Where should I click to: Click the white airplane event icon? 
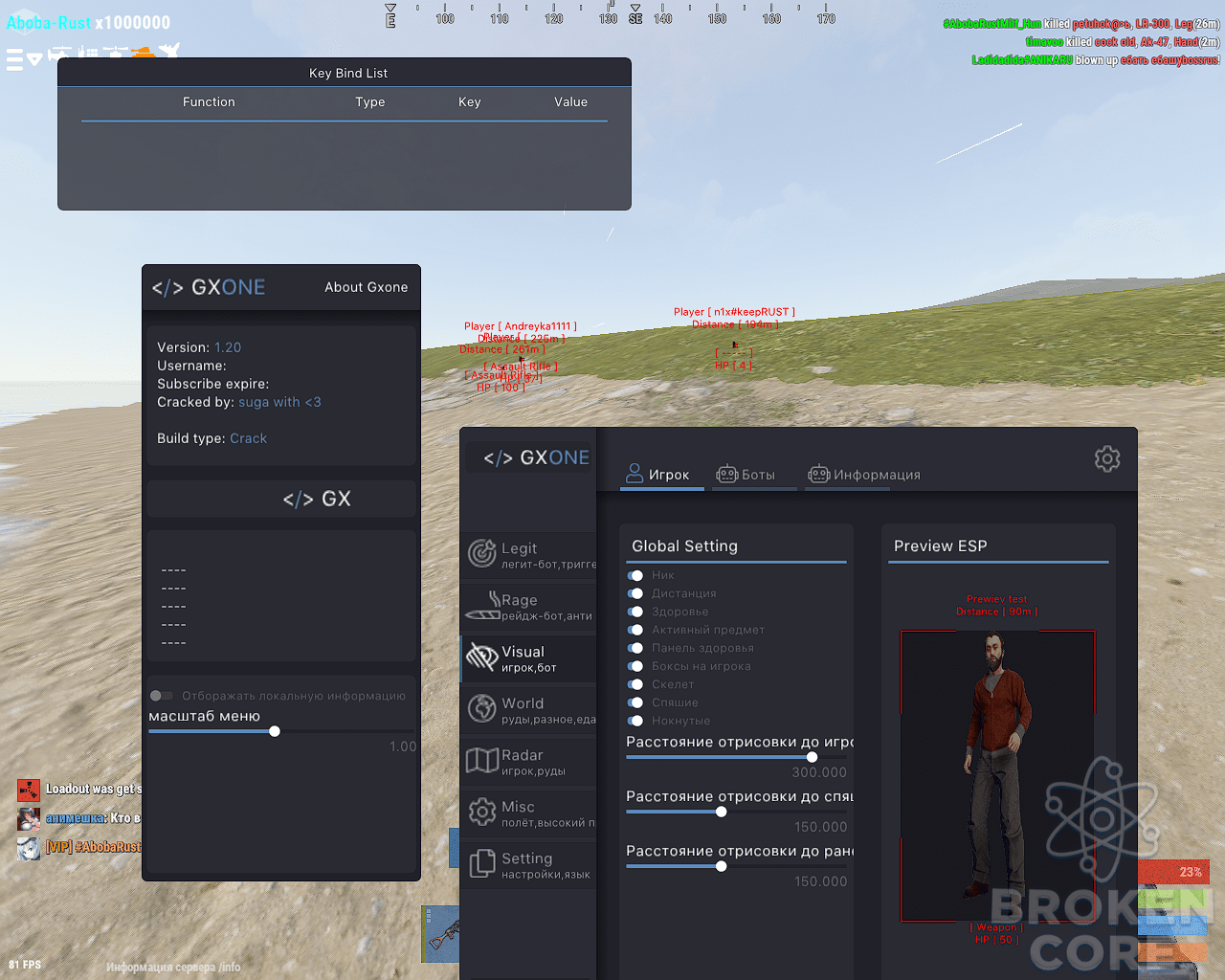pos(168,50)
